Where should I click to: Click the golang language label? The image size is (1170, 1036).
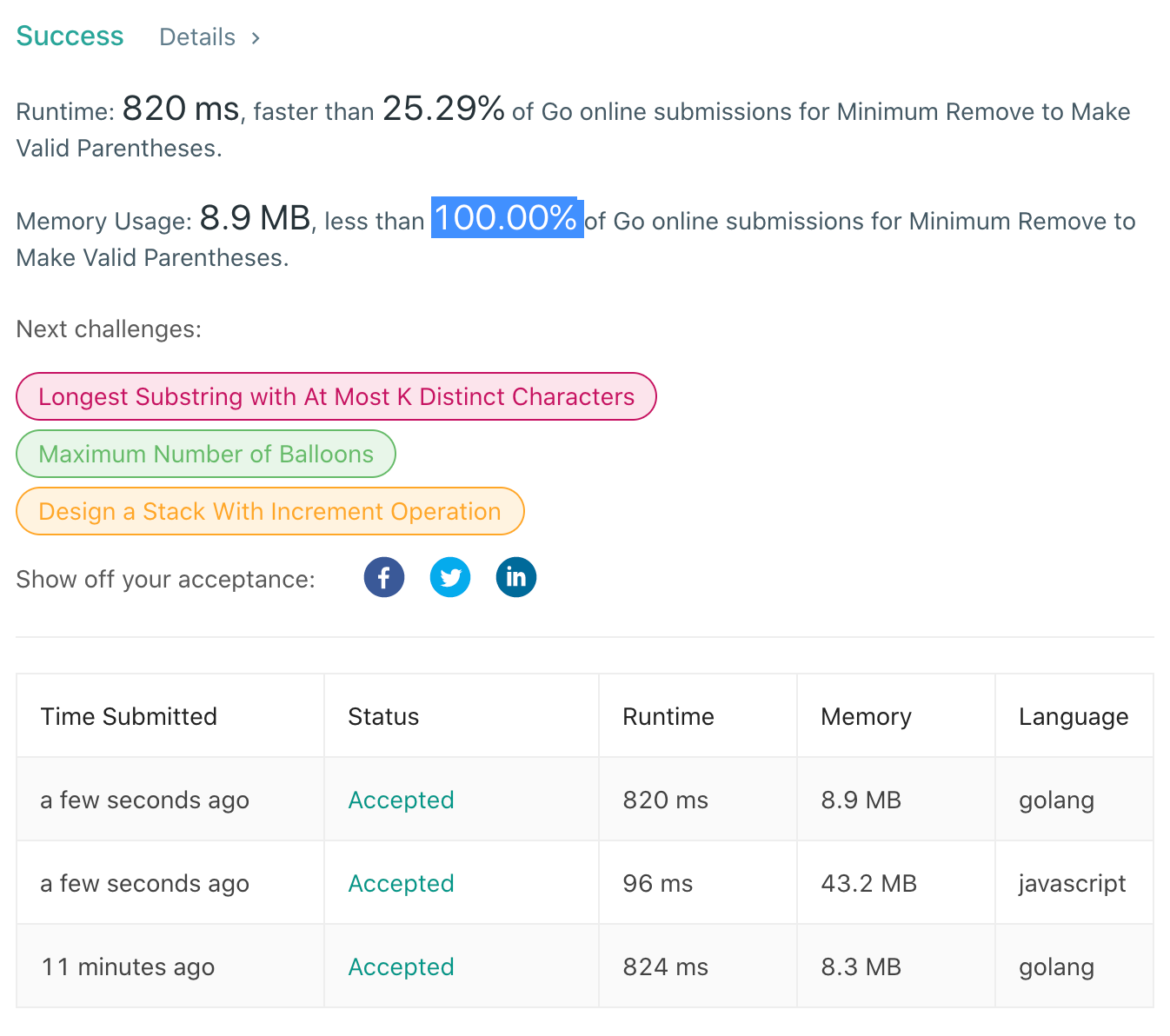pyautogui.click(x=1055, y=800)
